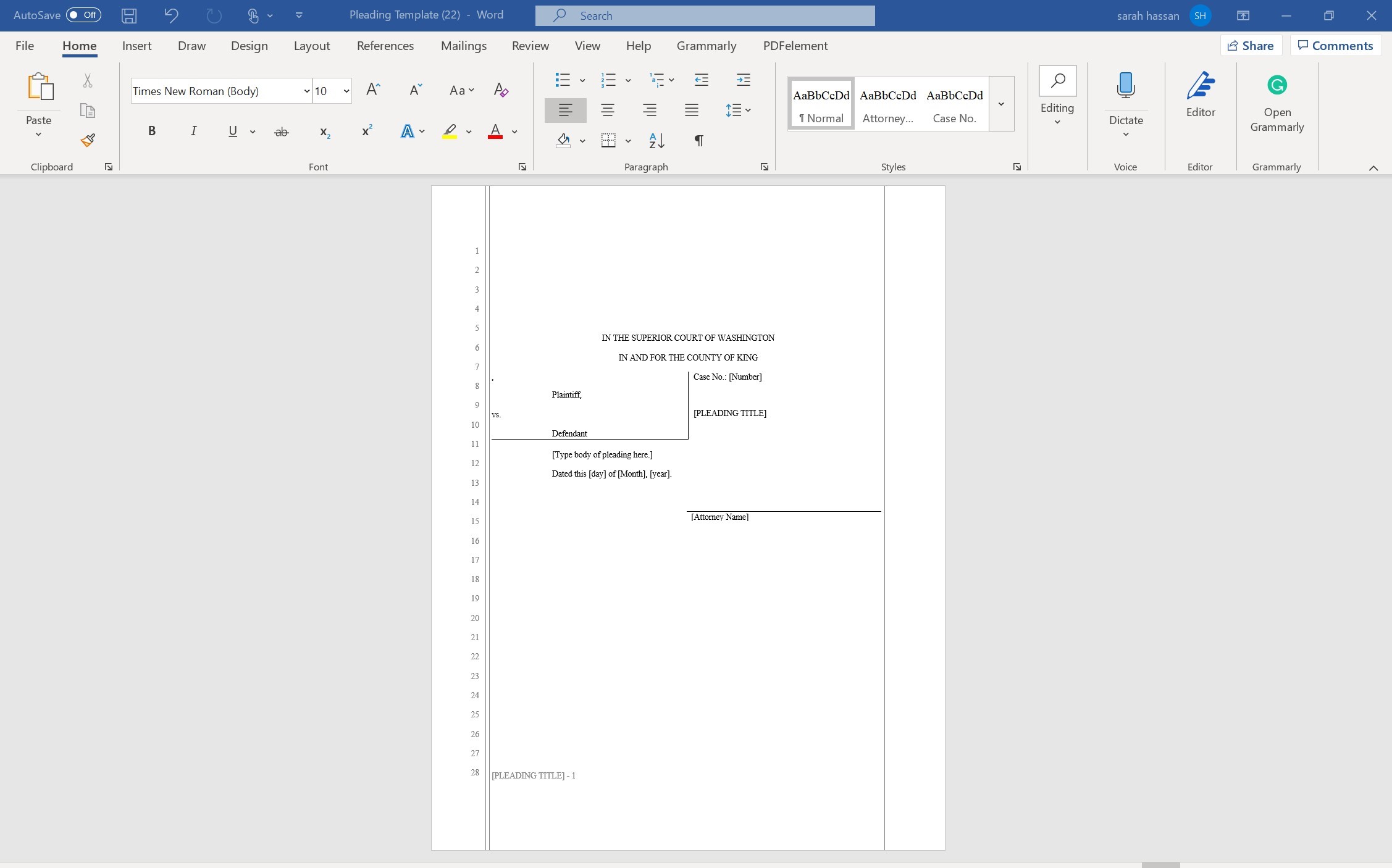Screen dimensions: 1392x868
Task: Click the Save icon in title bar
Action: coord(129,15)
